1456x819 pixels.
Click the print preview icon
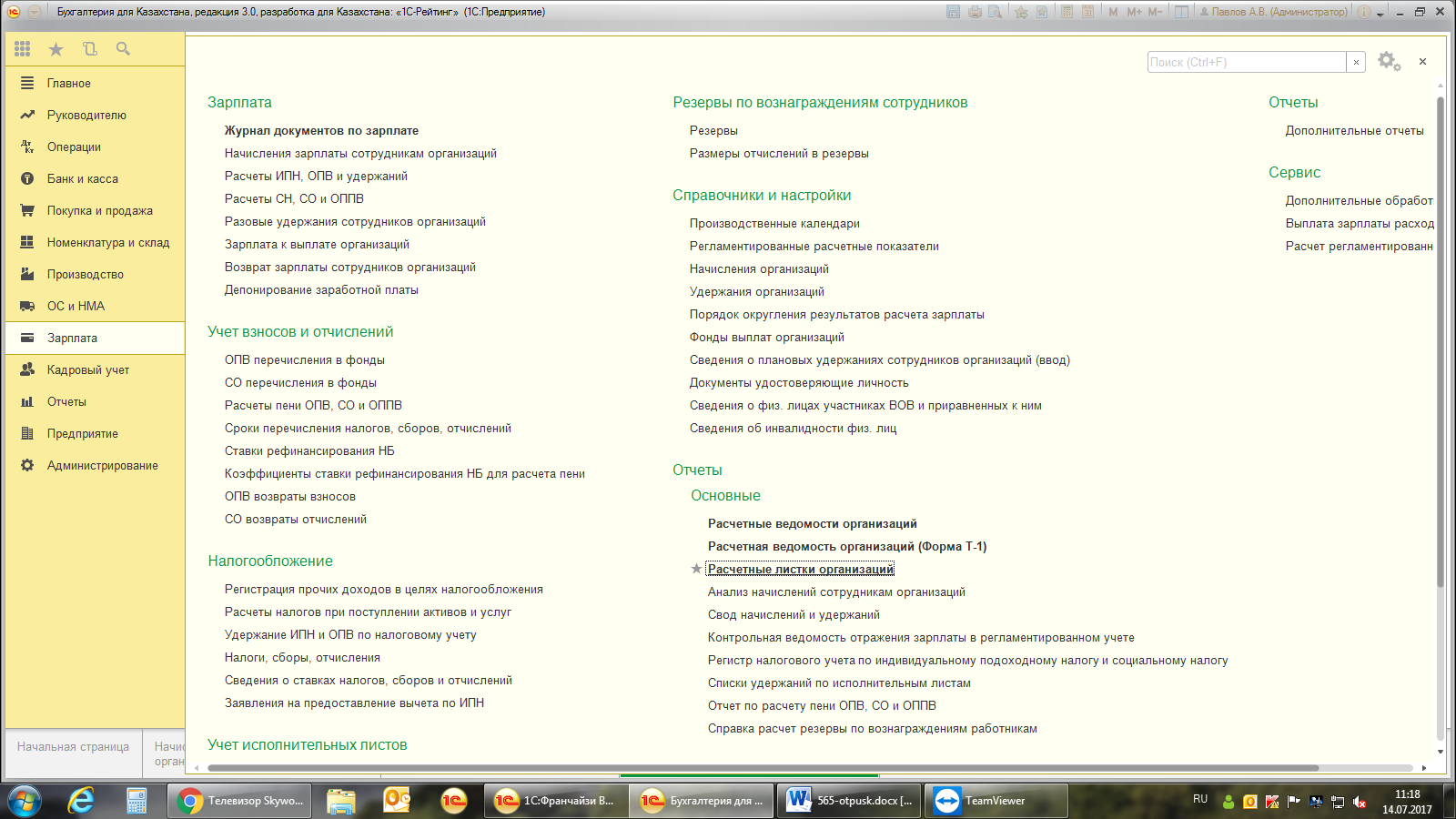pos(996,12)
